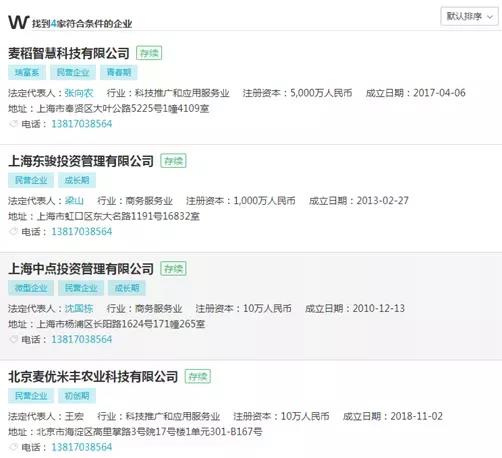Open company 上海中点投资管理有限公司
This screenshot has width=502, height=458.
(81, 269)
